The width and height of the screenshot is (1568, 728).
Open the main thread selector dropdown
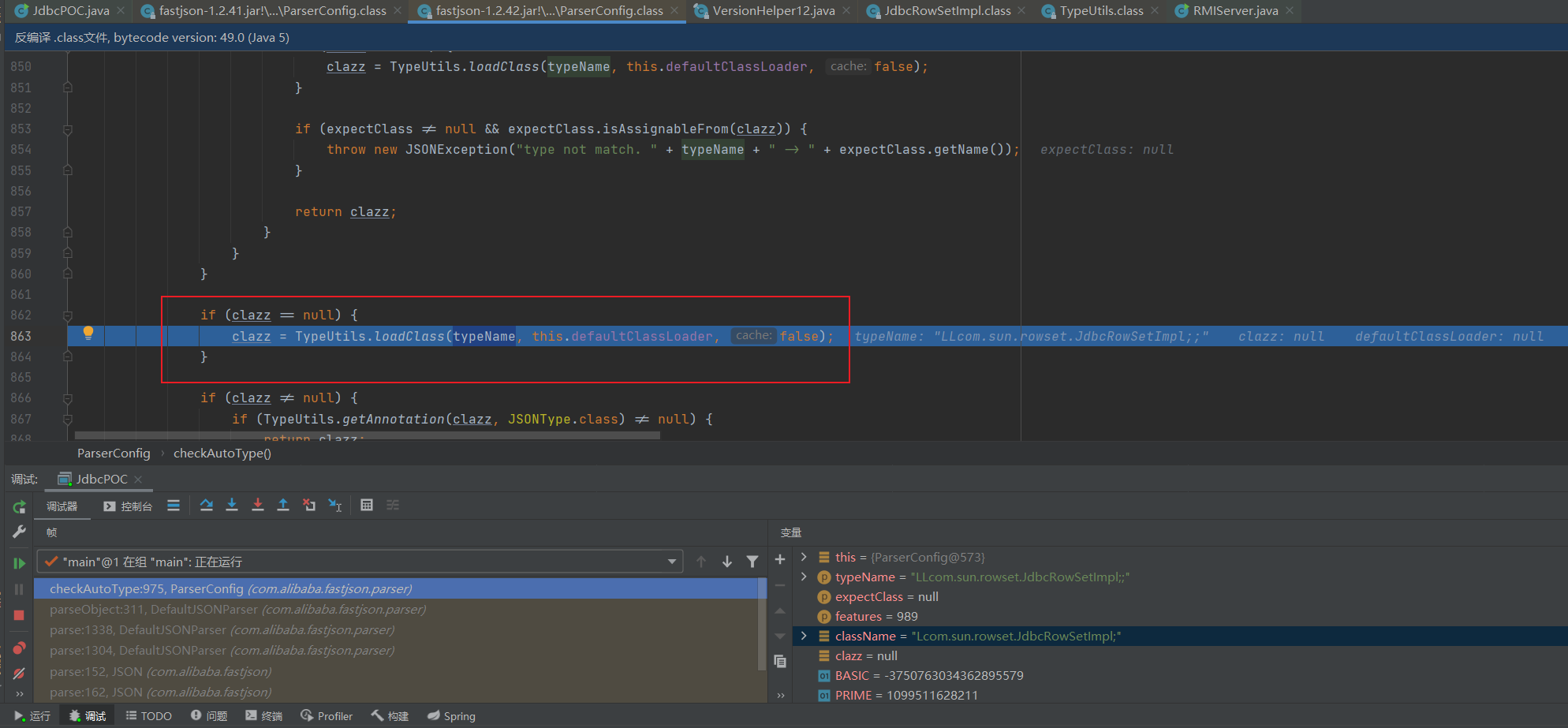pos(360,562)
